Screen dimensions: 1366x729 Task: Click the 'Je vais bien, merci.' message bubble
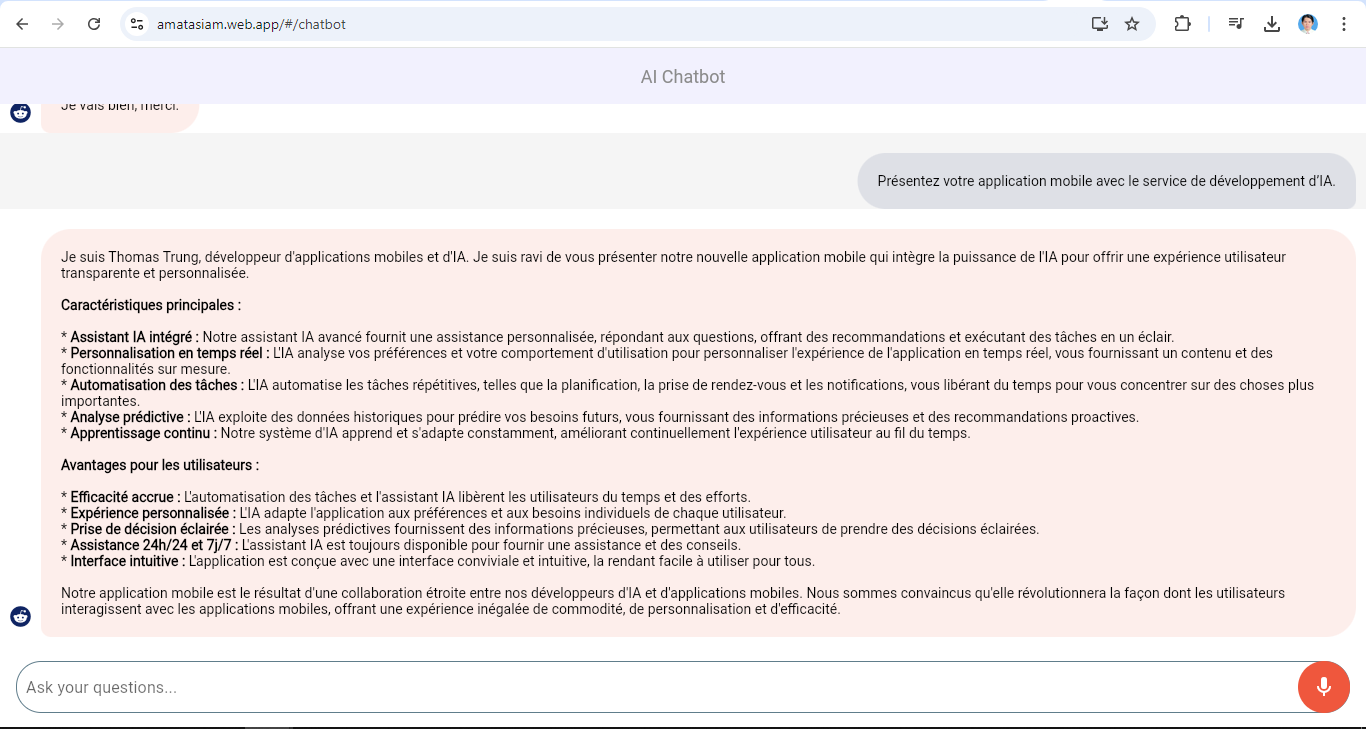tap(120, 116)
